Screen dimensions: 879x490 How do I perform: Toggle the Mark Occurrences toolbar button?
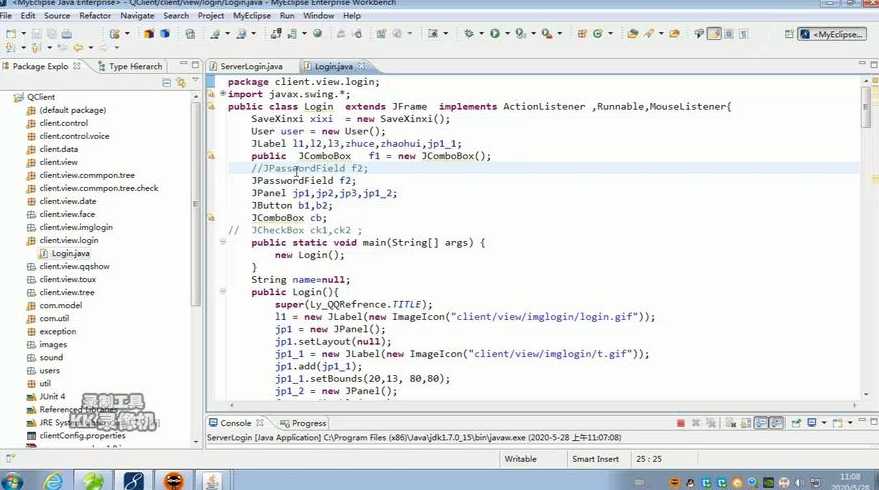(714, 34)
